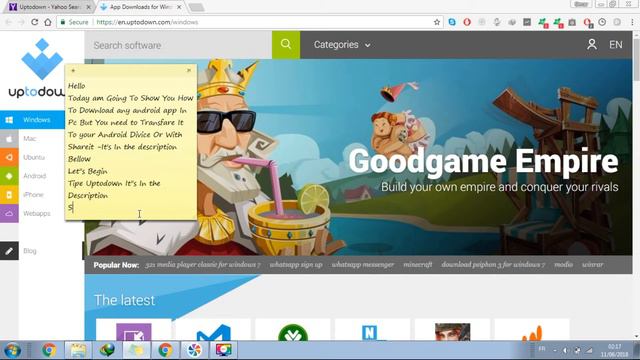Open a new browser tab
This screenshot has width=640, height=360.
[x=196, y=7]
